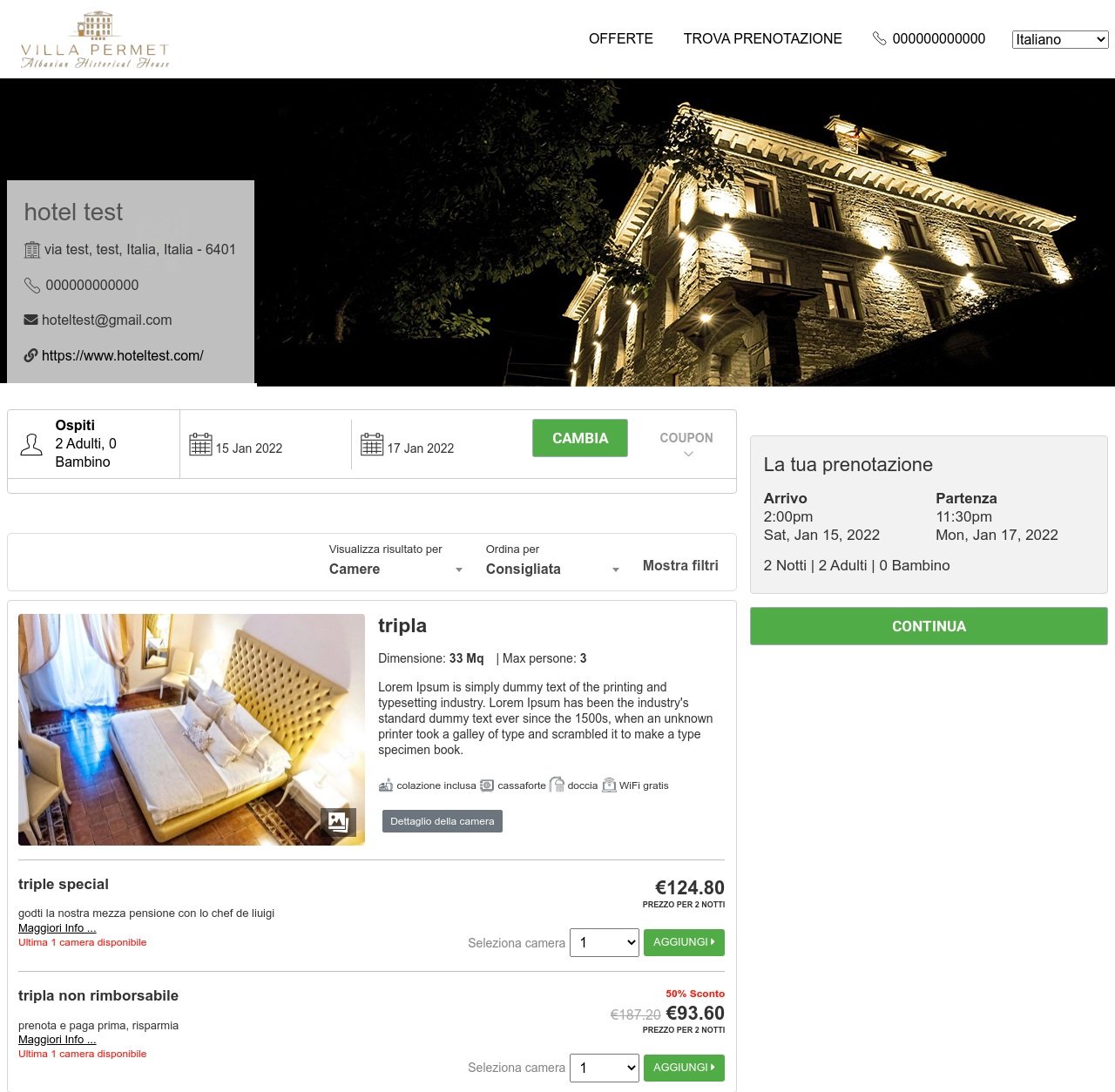Screen dimensions: 1115x1092
Task: Click the WiFi gratis amenity icon
Action: pos(609,785)
